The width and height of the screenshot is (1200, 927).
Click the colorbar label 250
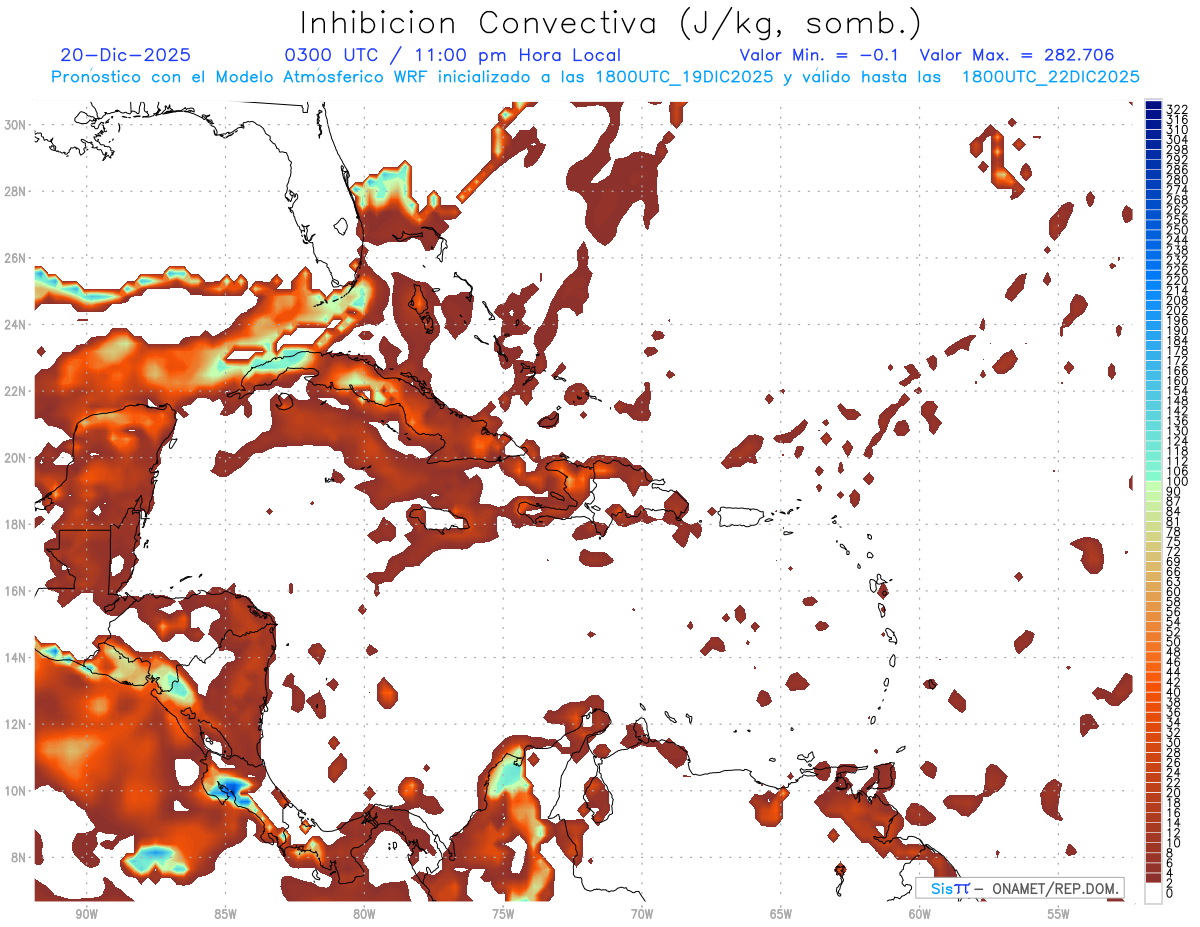point(1176,230)
